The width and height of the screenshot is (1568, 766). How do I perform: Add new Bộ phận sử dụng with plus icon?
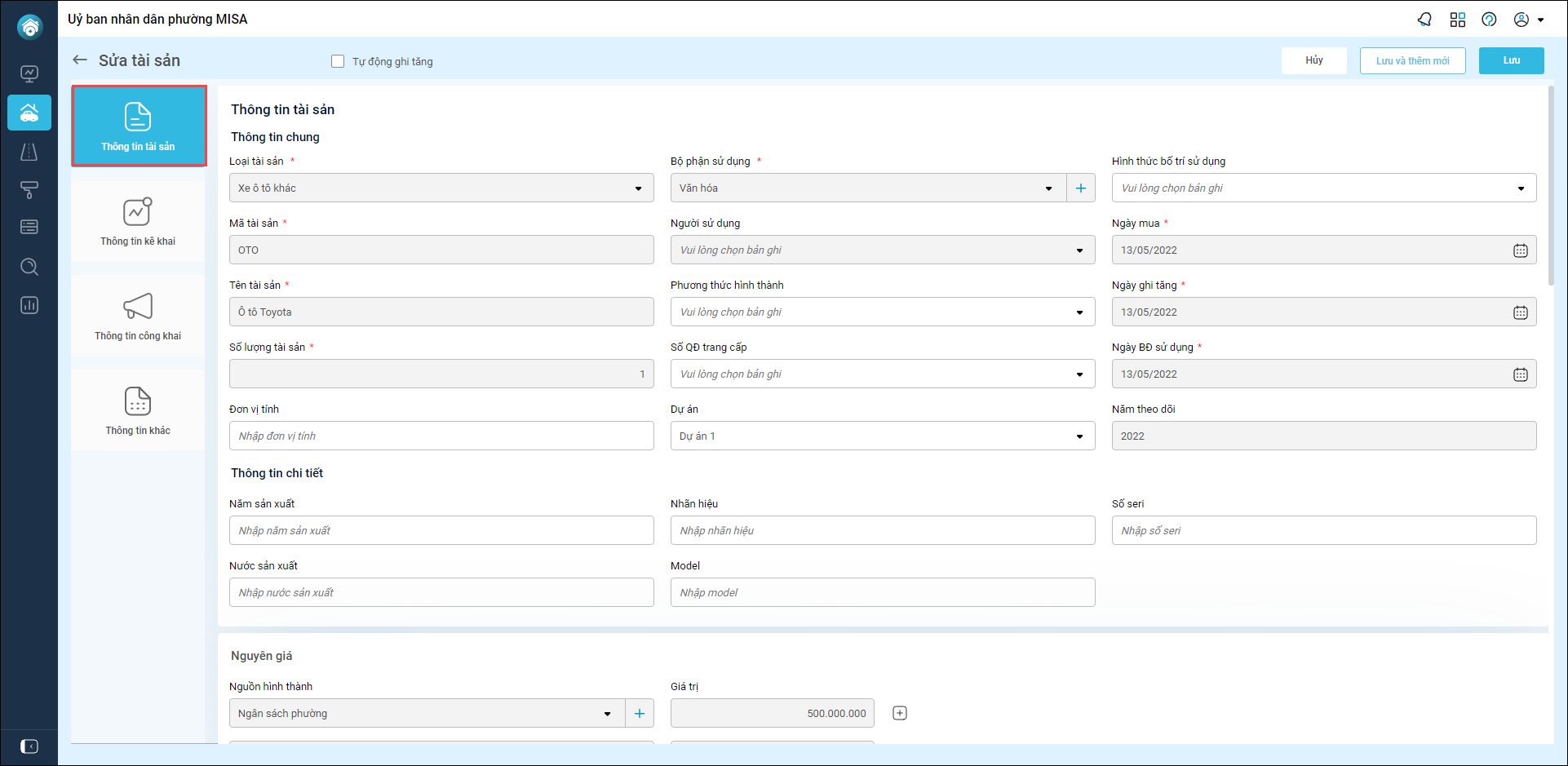1081,188
